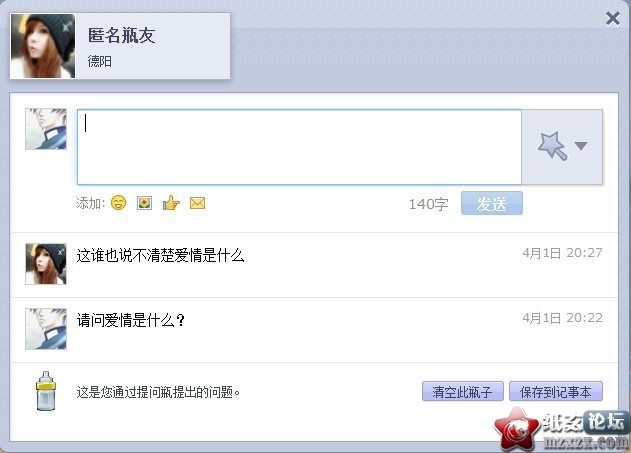The height and width of the screenshot is (453, 631).
Task: Close the bottle chat window
Action: (x=612, y=19)
